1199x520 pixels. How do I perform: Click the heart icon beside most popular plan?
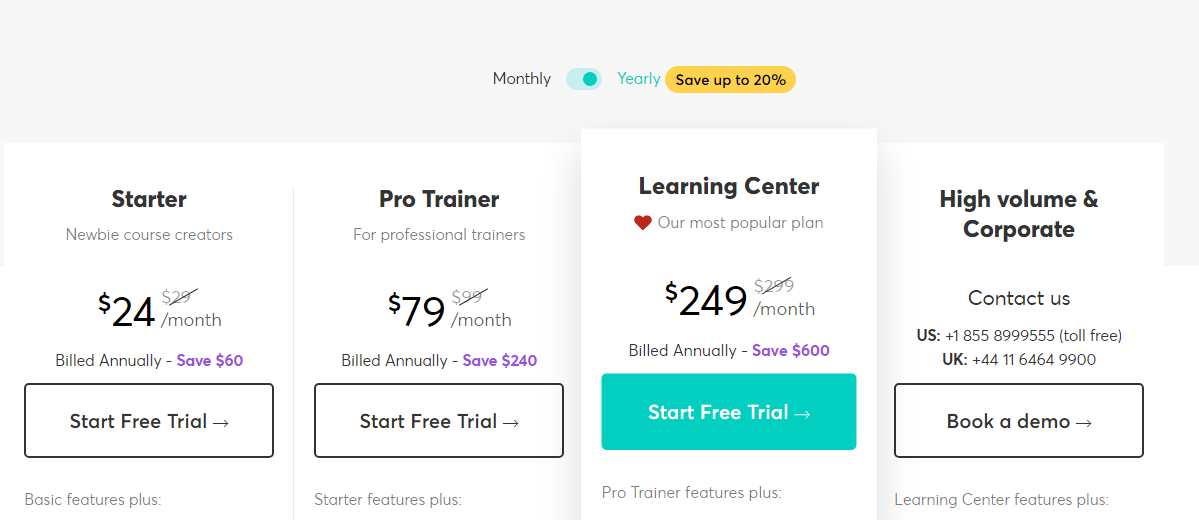click(643, 223)
